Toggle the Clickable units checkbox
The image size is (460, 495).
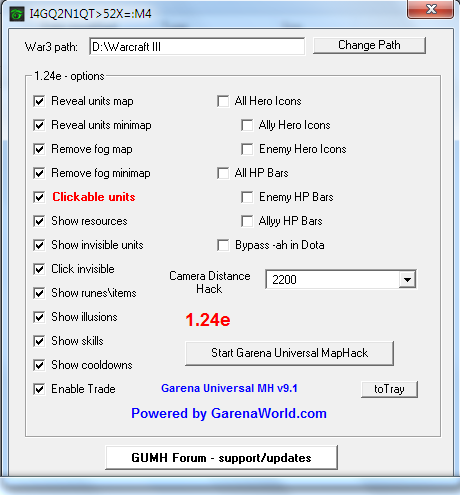pyautogui.click(x=39, y=197)
